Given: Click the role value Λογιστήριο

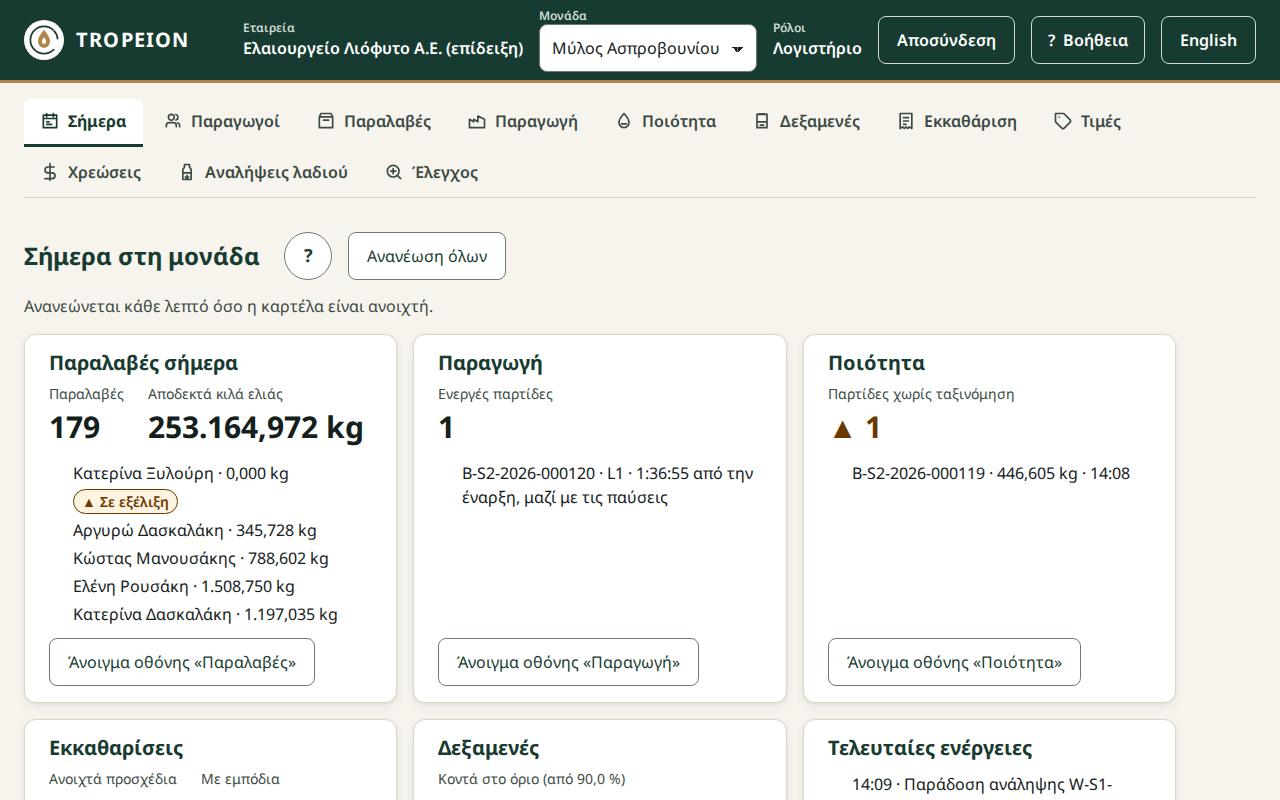Looking at the screenshot, I should (x=817, y=48).
